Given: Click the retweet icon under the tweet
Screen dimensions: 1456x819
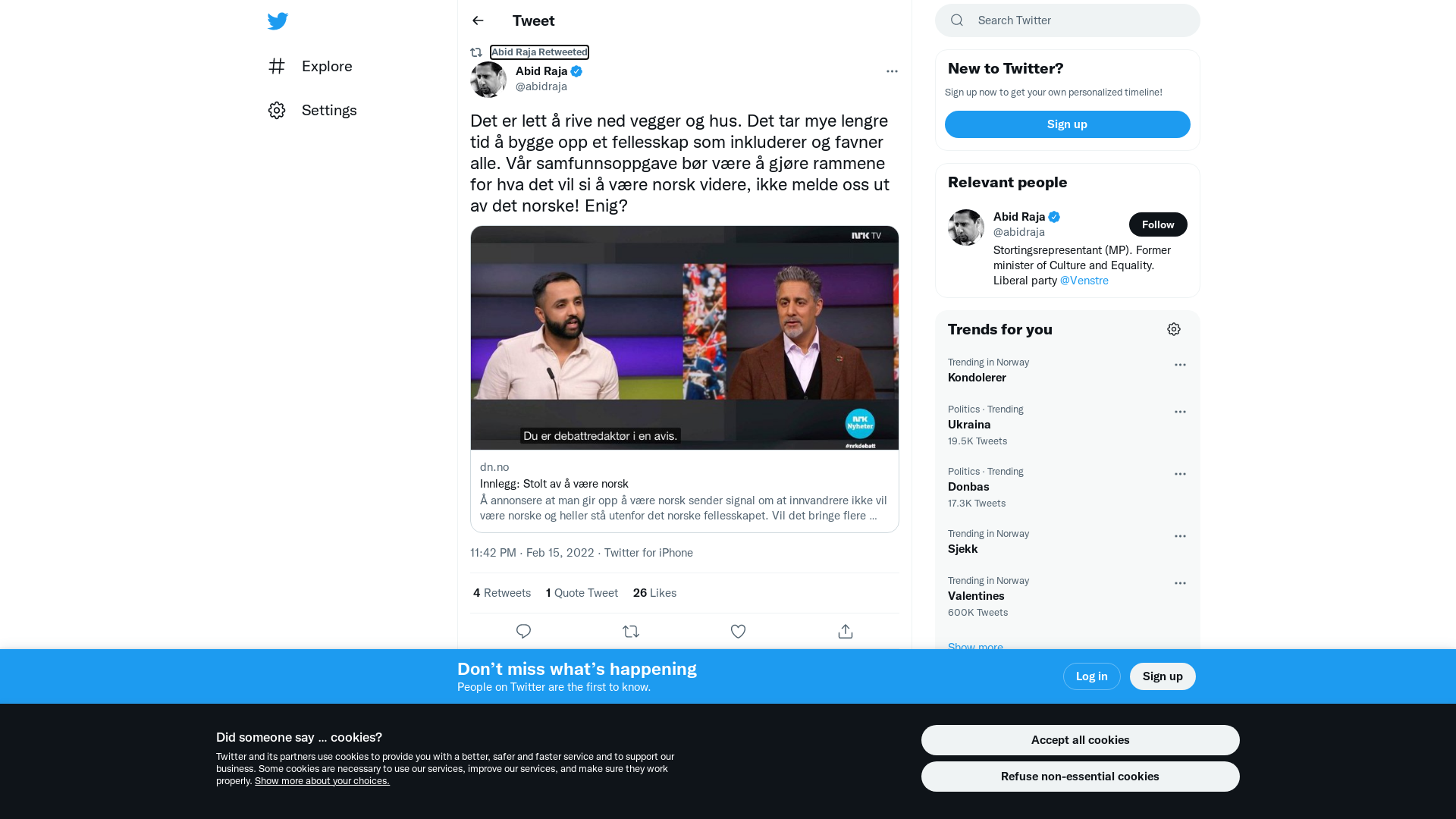Looking at the screenshot, I should pyautogui.click(x=631, y=631).
